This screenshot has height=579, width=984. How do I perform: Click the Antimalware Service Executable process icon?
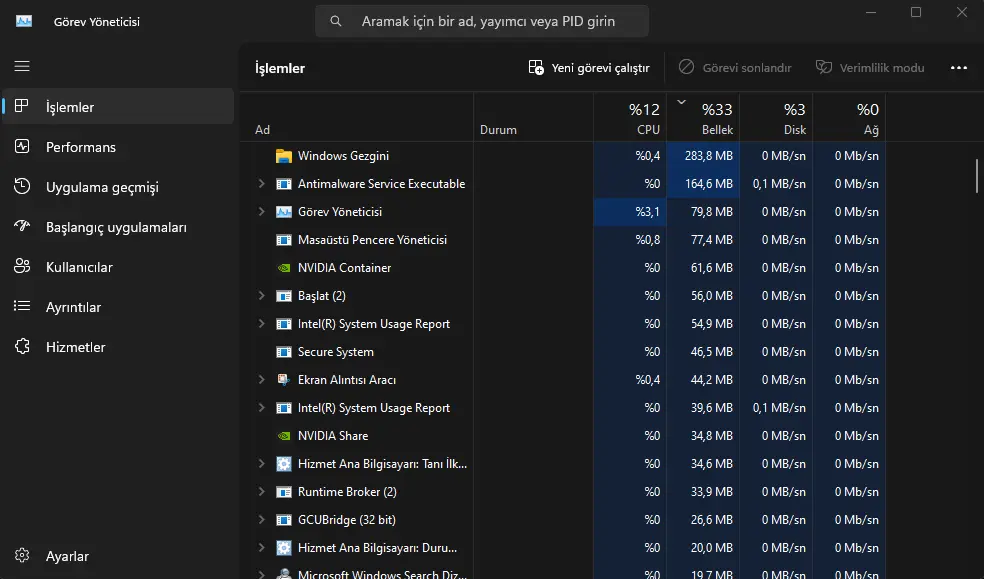284,184
